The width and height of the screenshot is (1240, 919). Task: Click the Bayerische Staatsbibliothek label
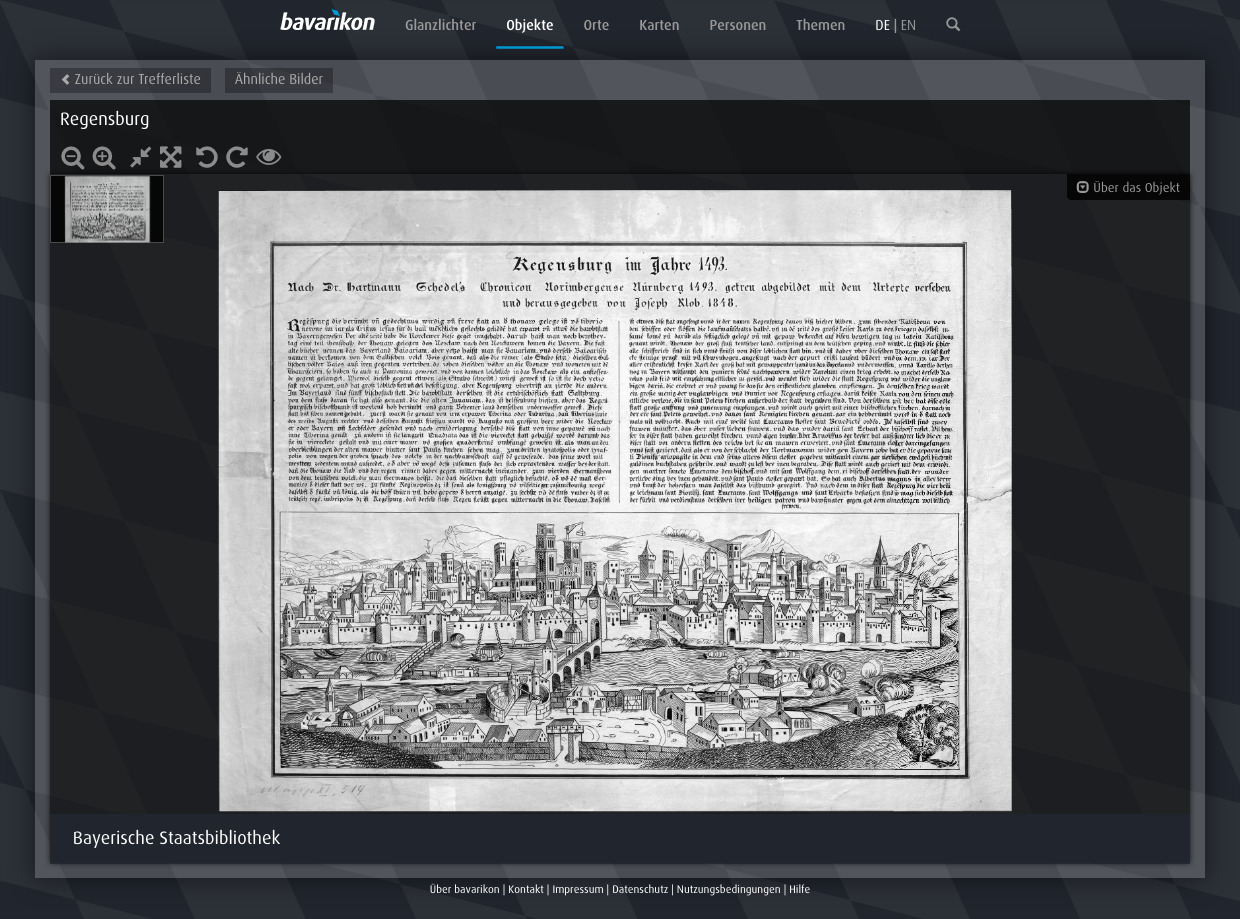click(176, 838)
